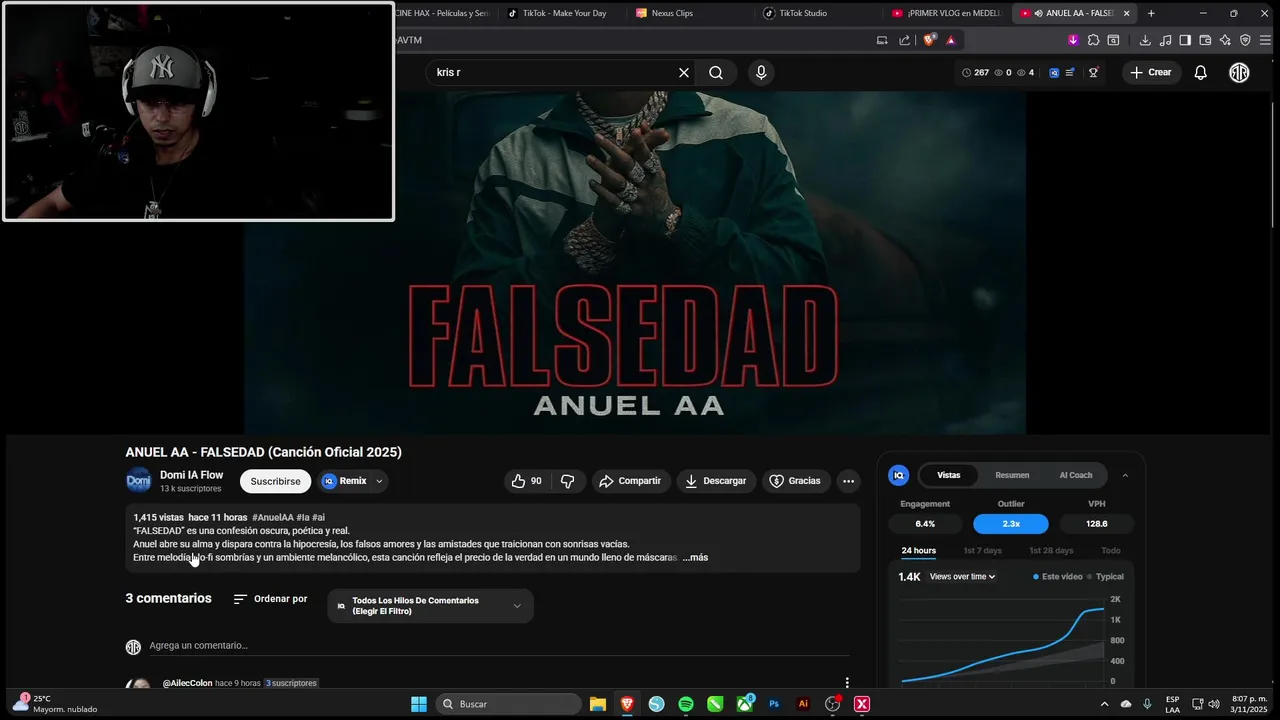The image size is (1280, 720).
Task: Show hidden system tray icons chevron
Action: click(1104, 704)
